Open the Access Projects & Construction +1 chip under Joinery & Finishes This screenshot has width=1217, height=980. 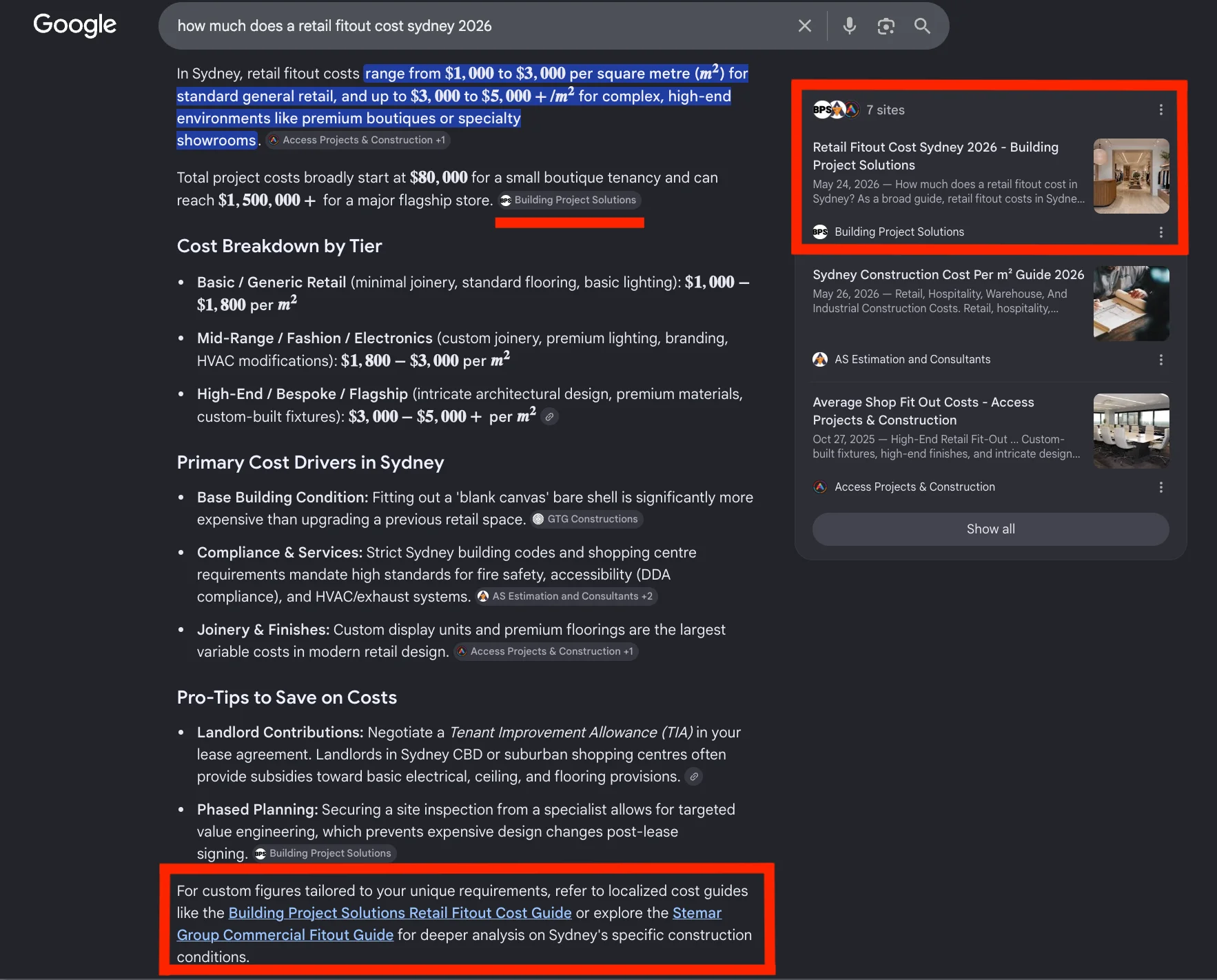[546, 651]
